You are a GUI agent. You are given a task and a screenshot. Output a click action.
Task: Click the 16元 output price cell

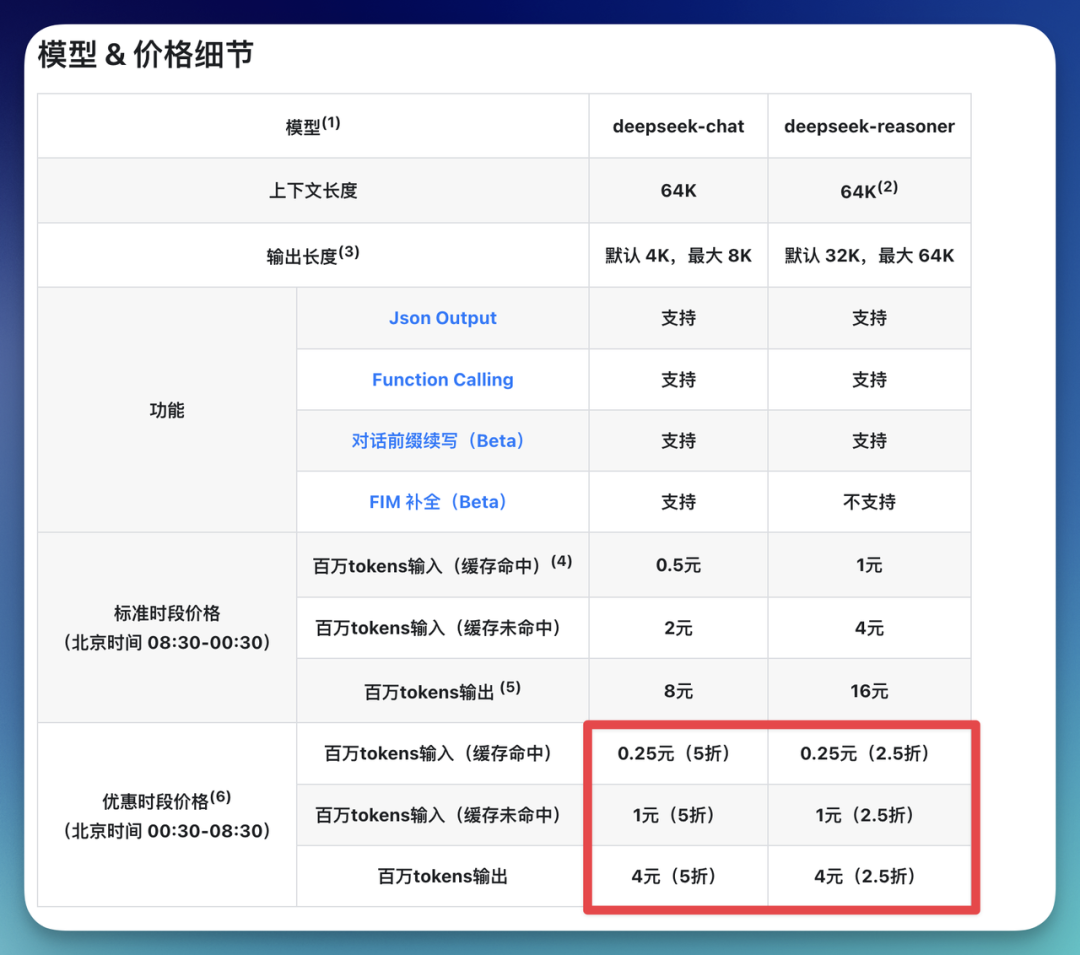point(869,691)
